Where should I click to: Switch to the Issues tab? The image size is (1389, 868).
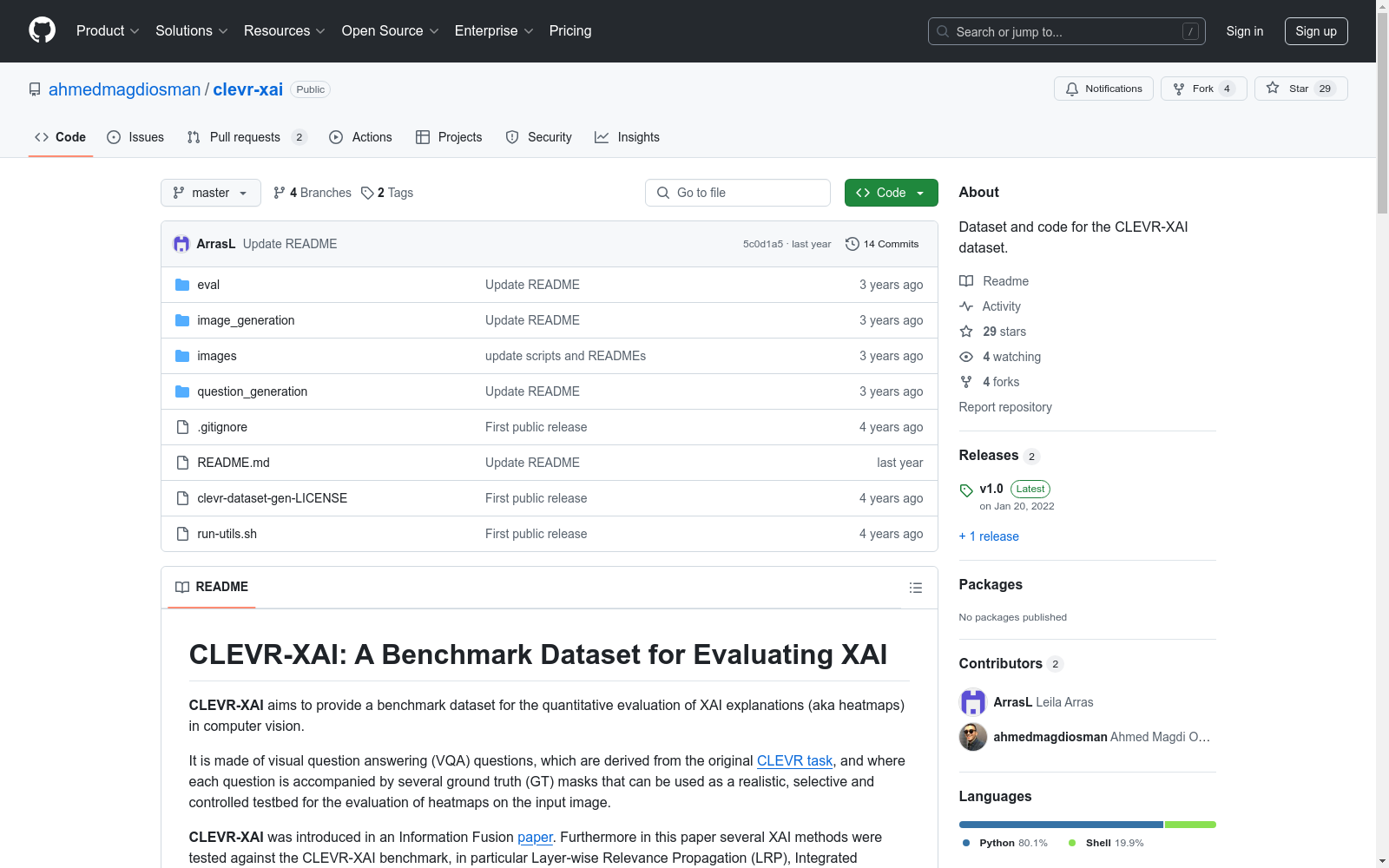point(135,137)
